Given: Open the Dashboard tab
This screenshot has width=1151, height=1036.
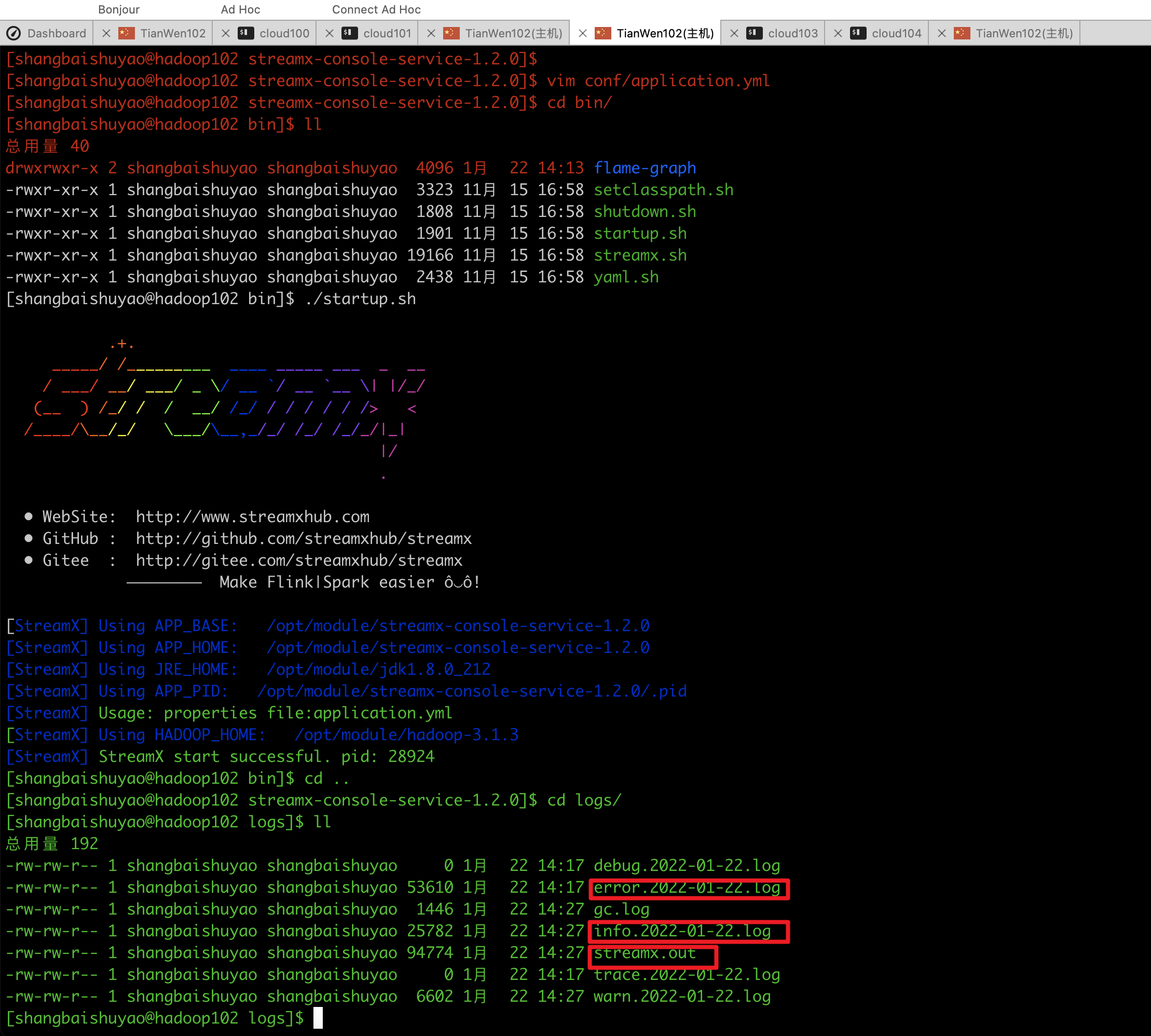Looking at the screenshot, I should [47, 33].
